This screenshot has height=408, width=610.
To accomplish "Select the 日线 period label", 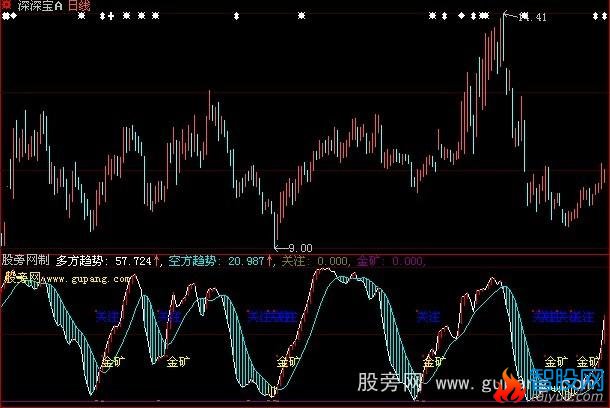I will [79, 5].
